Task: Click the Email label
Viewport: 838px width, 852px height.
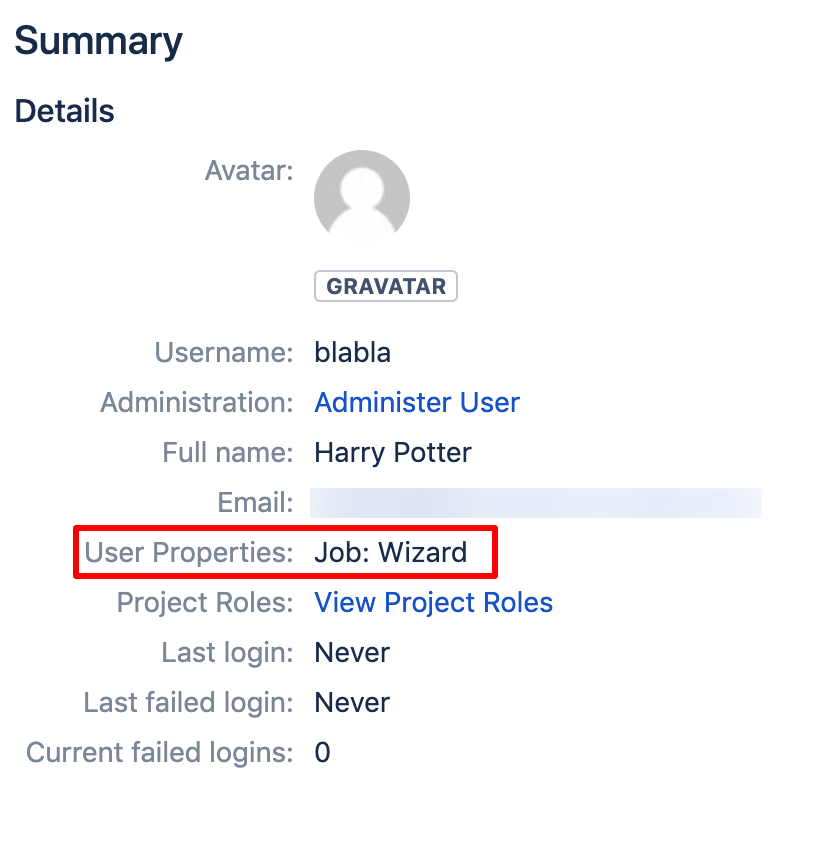Action: coord(255,503)
